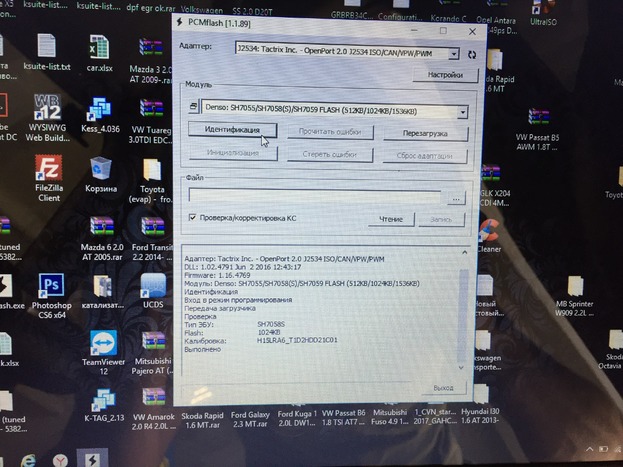Click the adapter refresh icon
Viewport: 623px width, 467px height.
[x=472, y=54]
